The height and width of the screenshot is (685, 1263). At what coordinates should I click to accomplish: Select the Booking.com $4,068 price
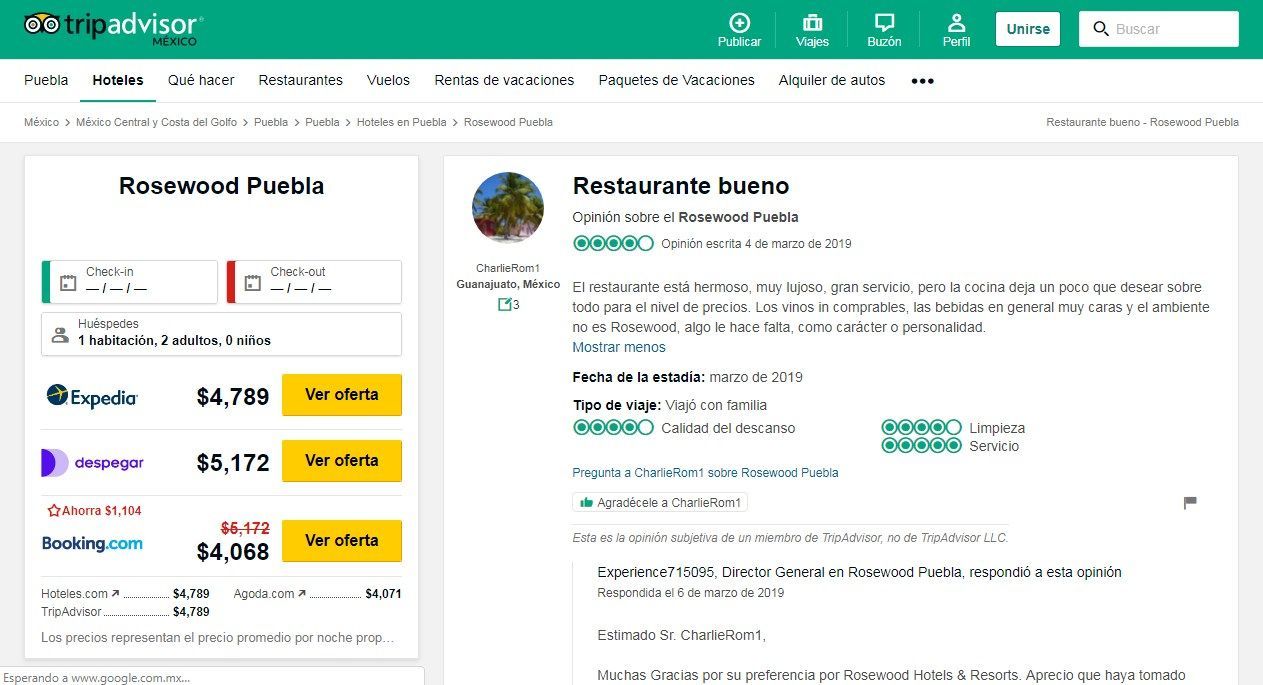(x=233, y=552)
